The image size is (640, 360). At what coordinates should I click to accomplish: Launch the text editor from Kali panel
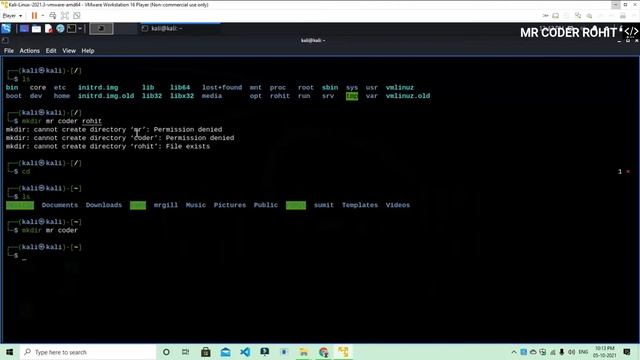pos(49,29)
